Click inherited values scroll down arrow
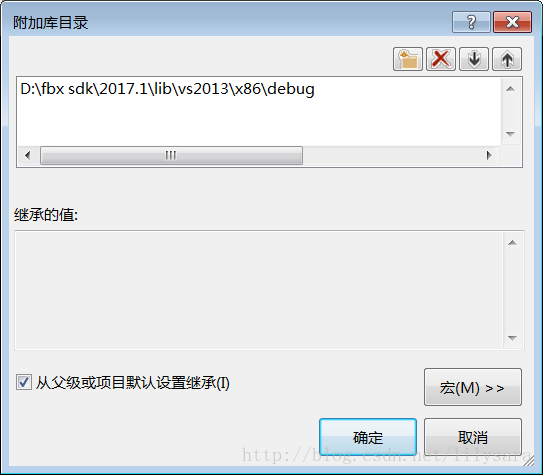This screenshot has width=543, height=475. pyautogui.click(x=512, y=338)
